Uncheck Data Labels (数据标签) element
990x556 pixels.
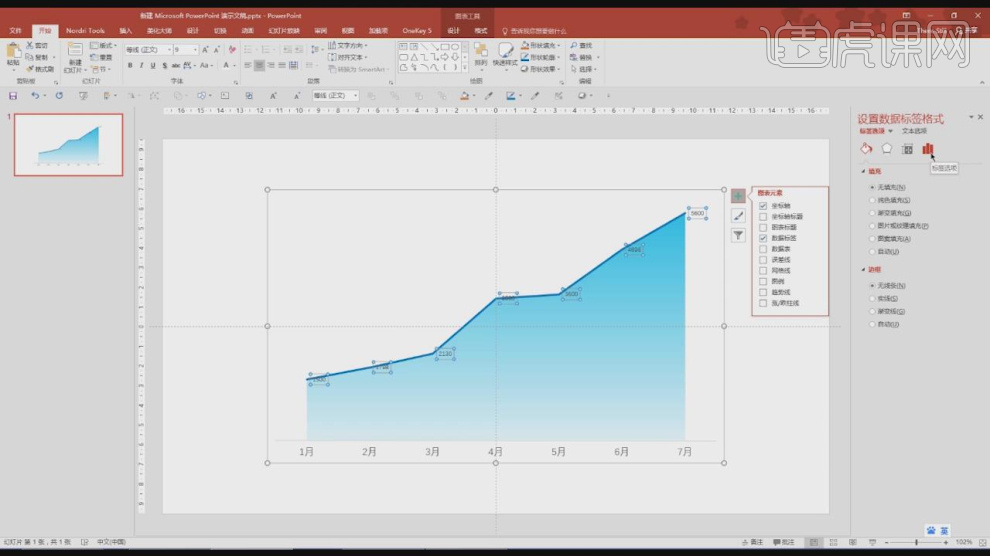(x=763, y=238)
